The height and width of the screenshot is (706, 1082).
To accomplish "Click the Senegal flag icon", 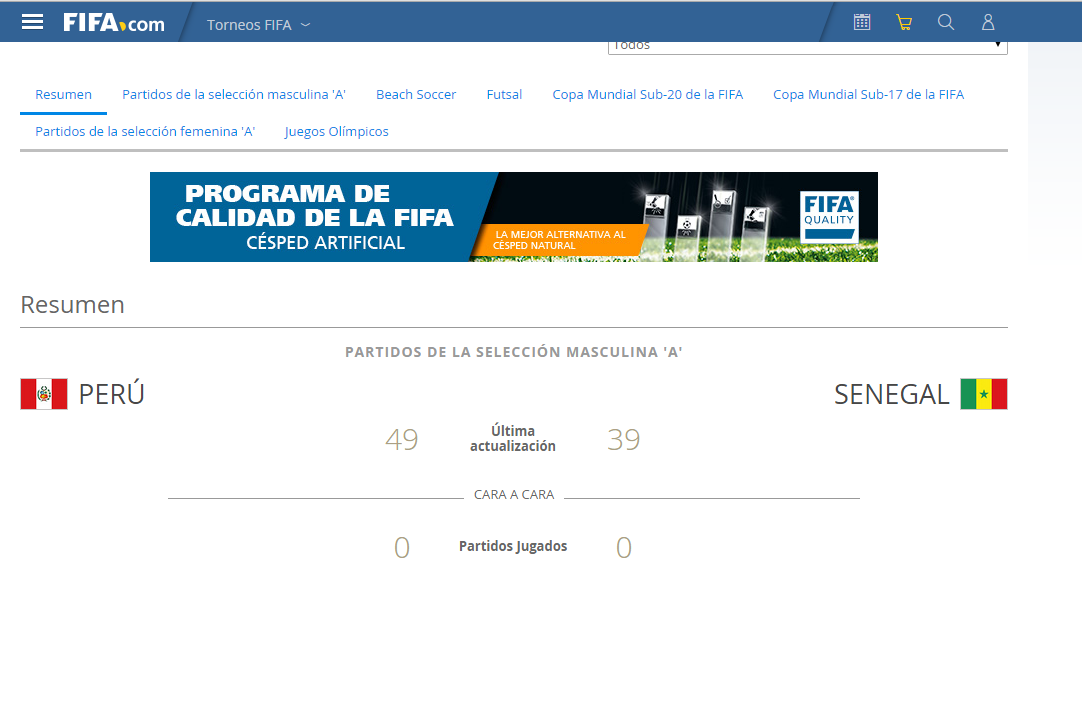I will [x=984, y=394].
